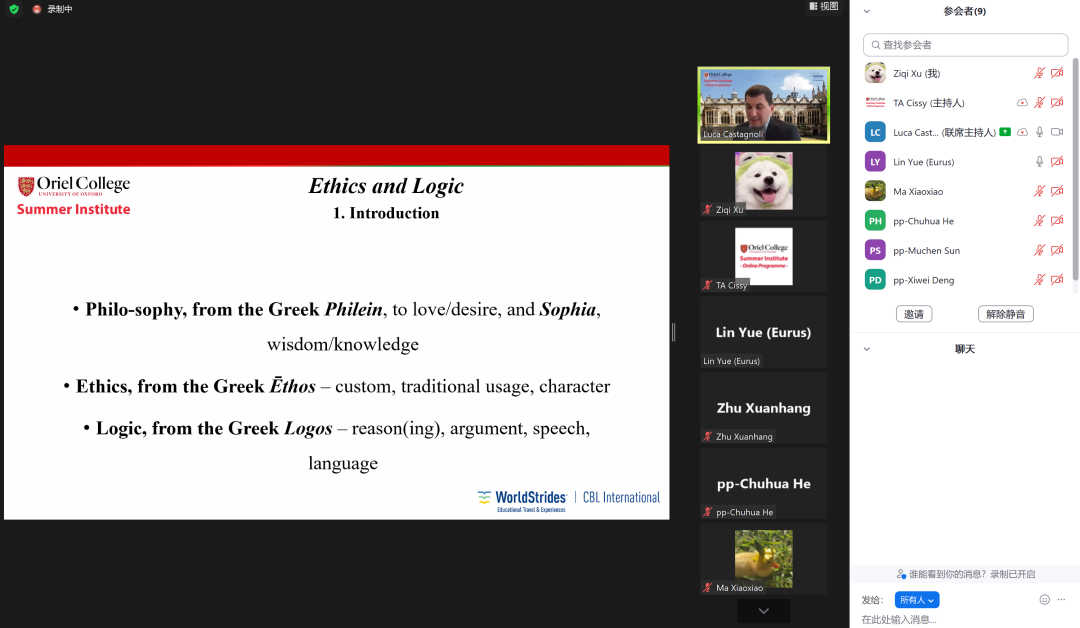The height and width of the screenshot is (628, 1080).
Task: Select TA Cissy's video tile
Action: [x=764, y=257]
